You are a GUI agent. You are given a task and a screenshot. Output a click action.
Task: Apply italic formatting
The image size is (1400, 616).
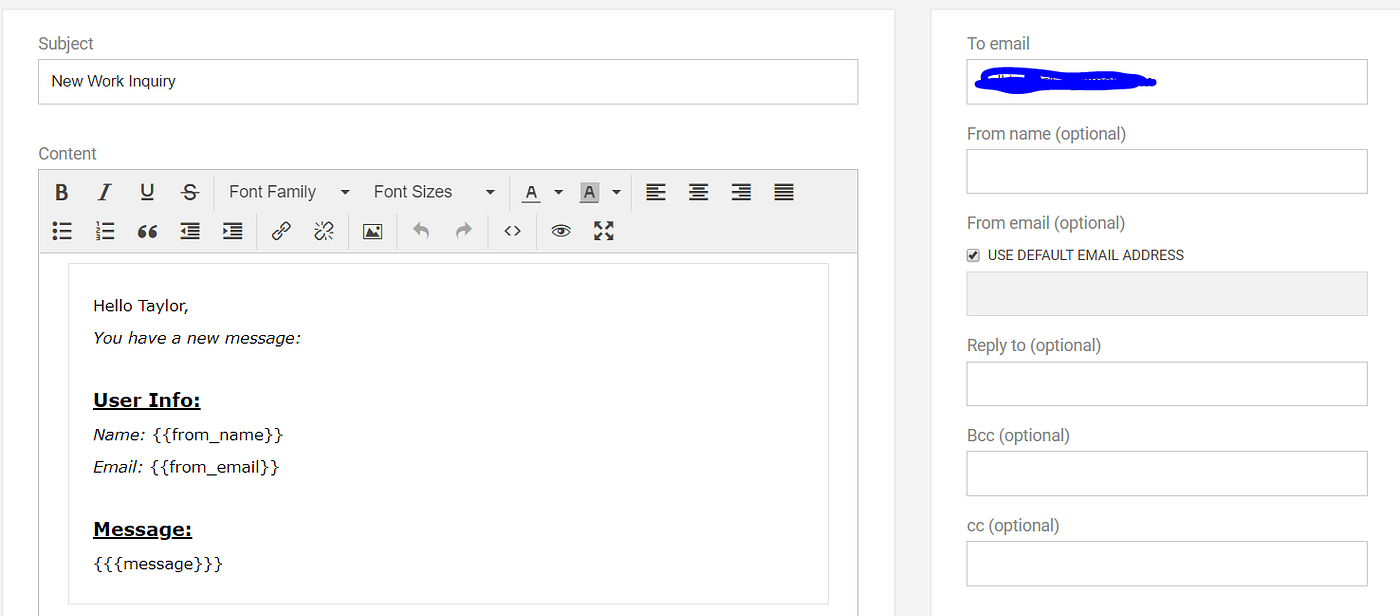104,191
